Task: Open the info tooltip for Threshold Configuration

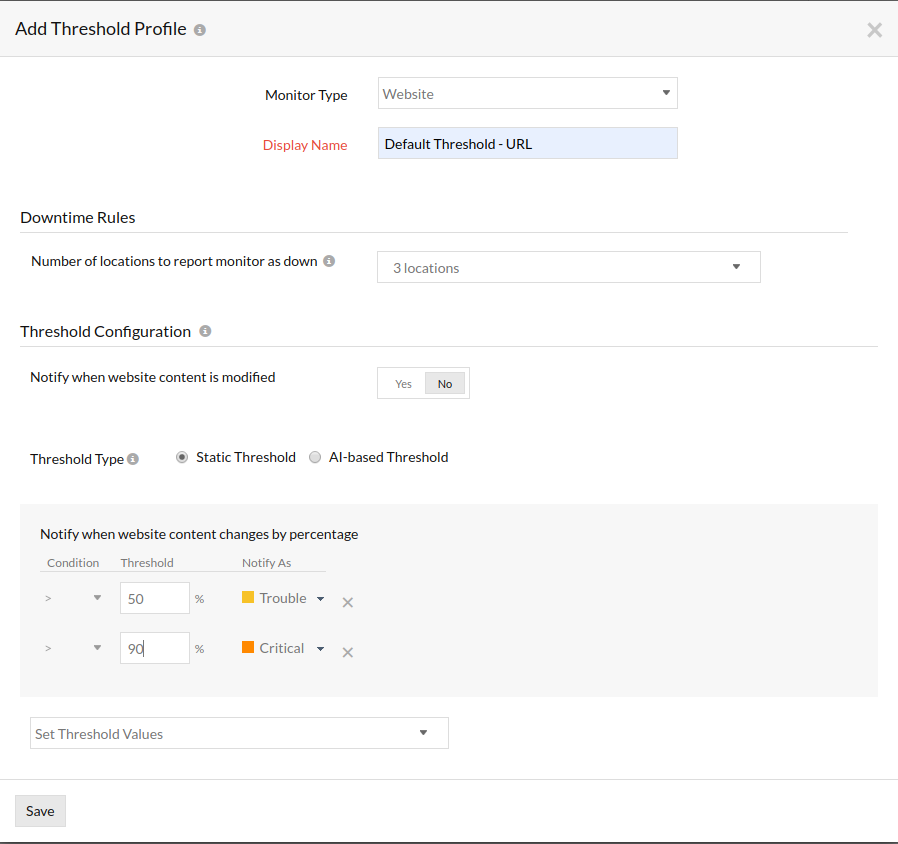Action: (x=205, y=330)
